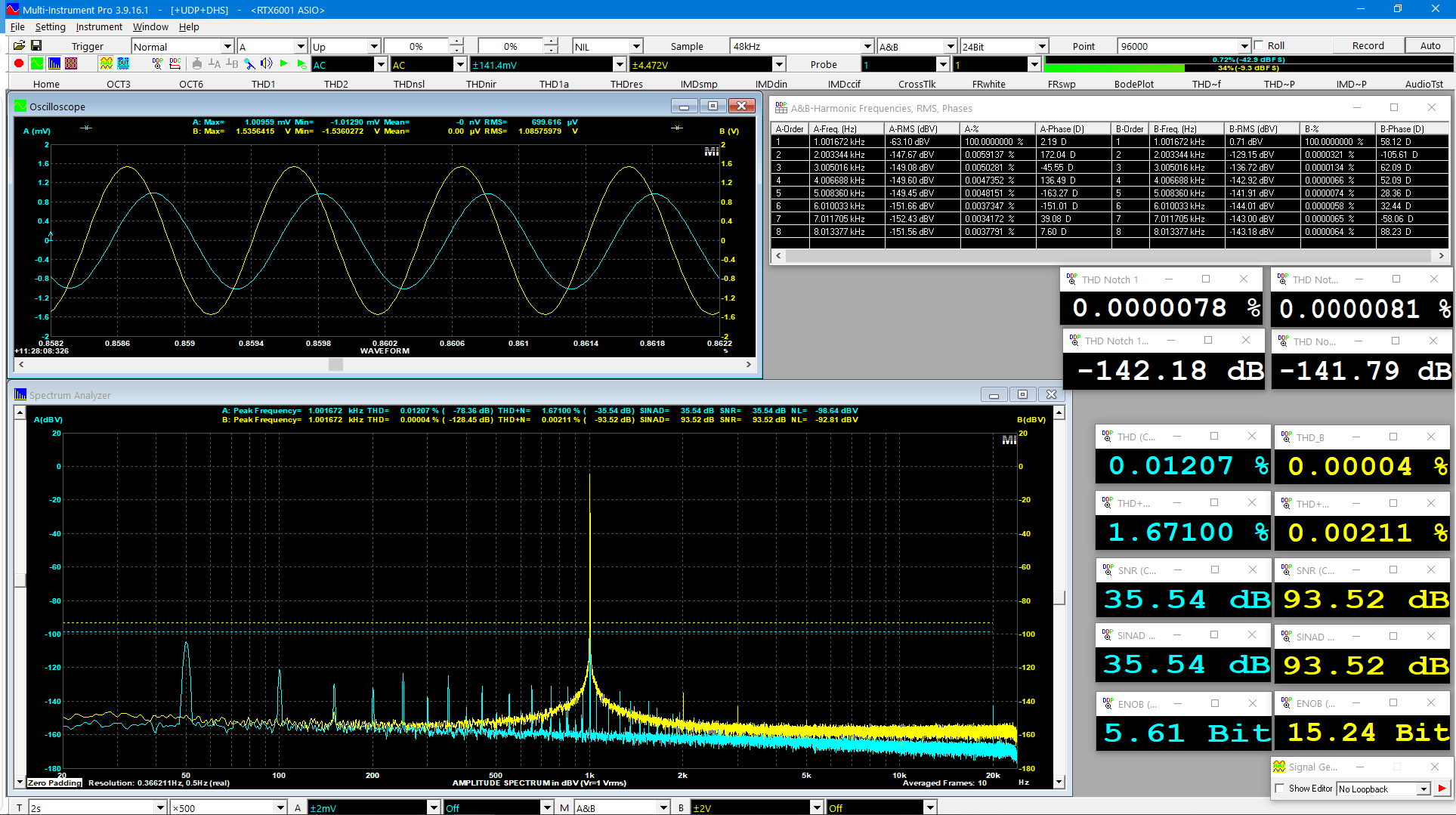
Task: Check Show Editor in Signal Generator panel
Action: 1280,788
